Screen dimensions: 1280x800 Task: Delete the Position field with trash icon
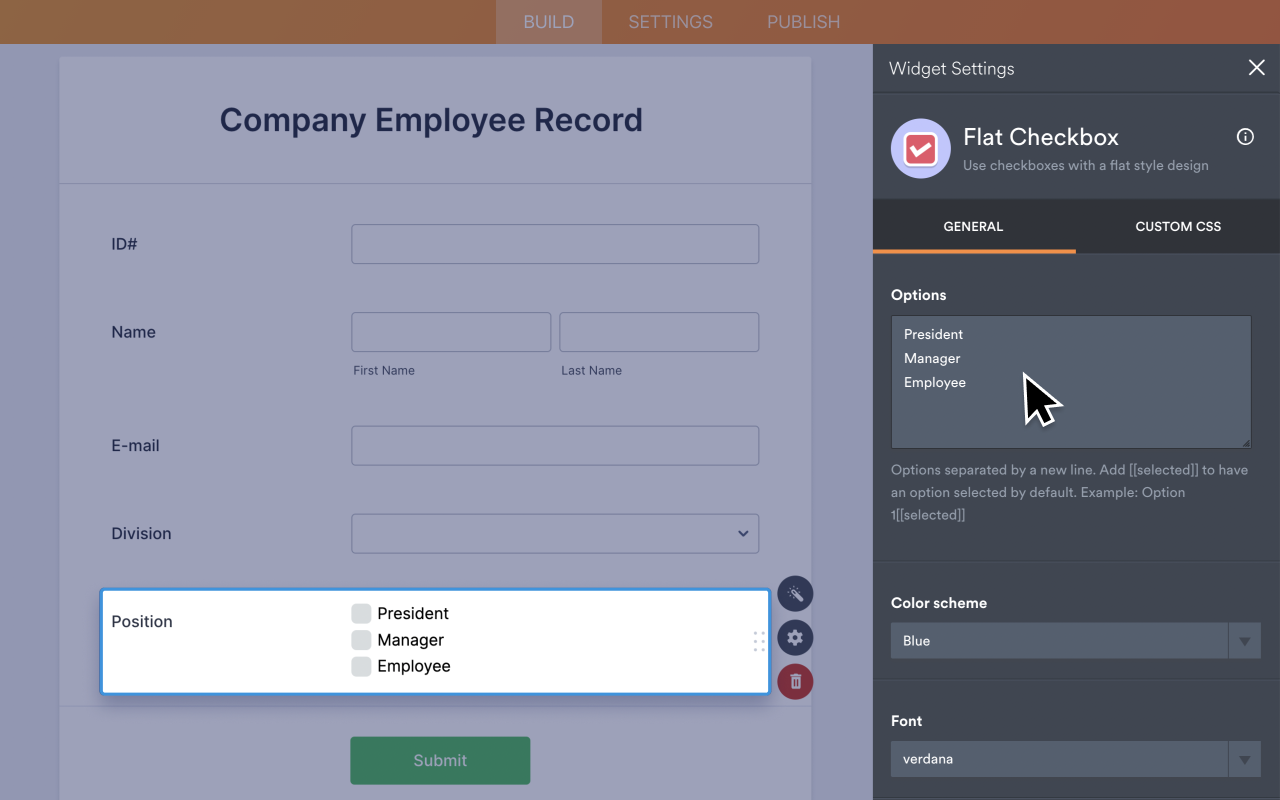pyautogui.click(x=795, y=681)
